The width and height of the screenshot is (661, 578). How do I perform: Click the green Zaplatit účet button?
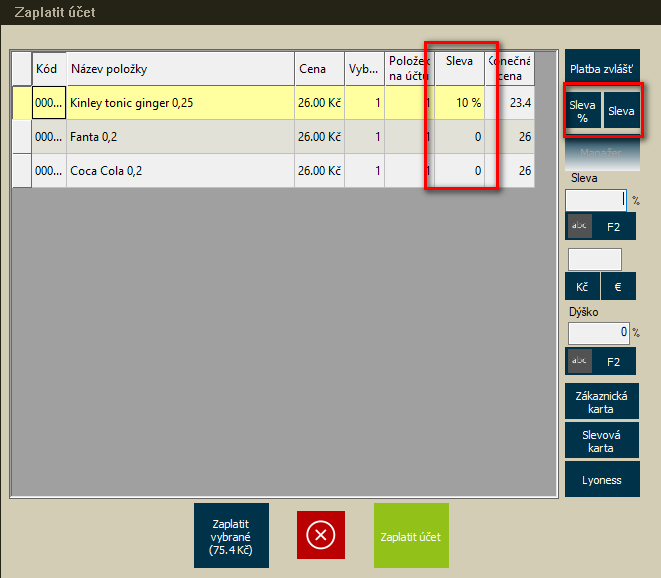click(411, 536)
